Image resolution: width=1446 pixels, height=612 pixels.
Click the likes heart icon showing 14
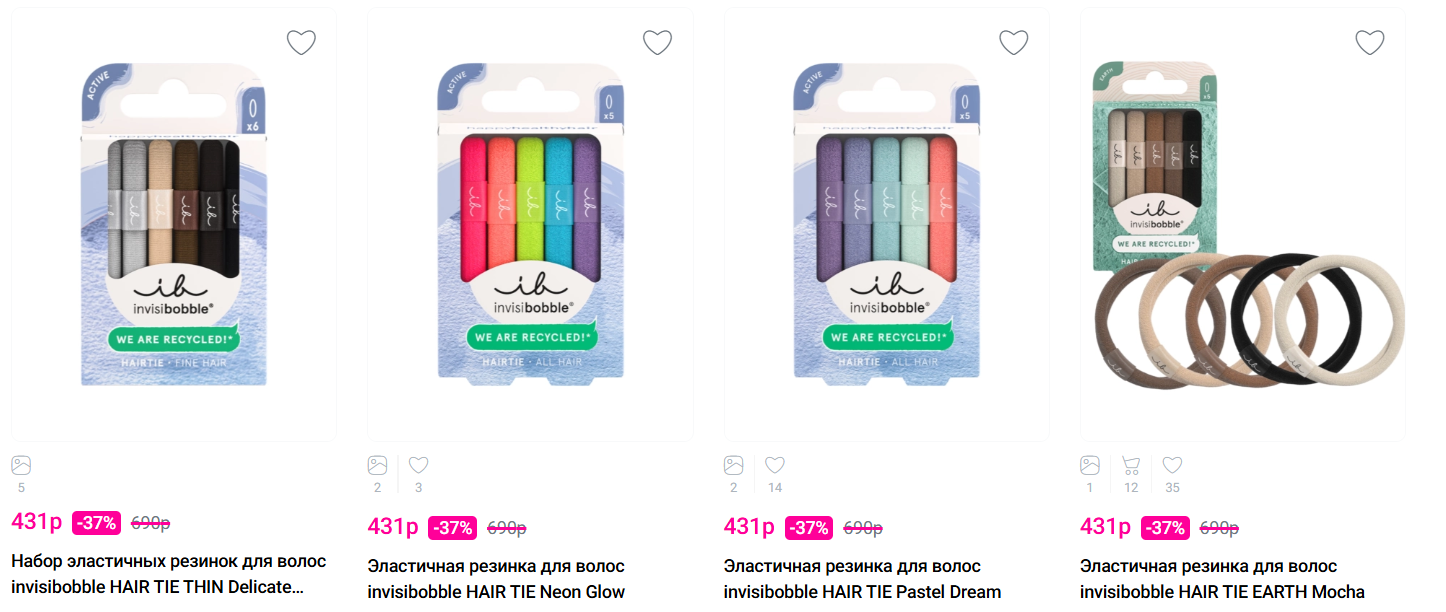click(775, 465)
